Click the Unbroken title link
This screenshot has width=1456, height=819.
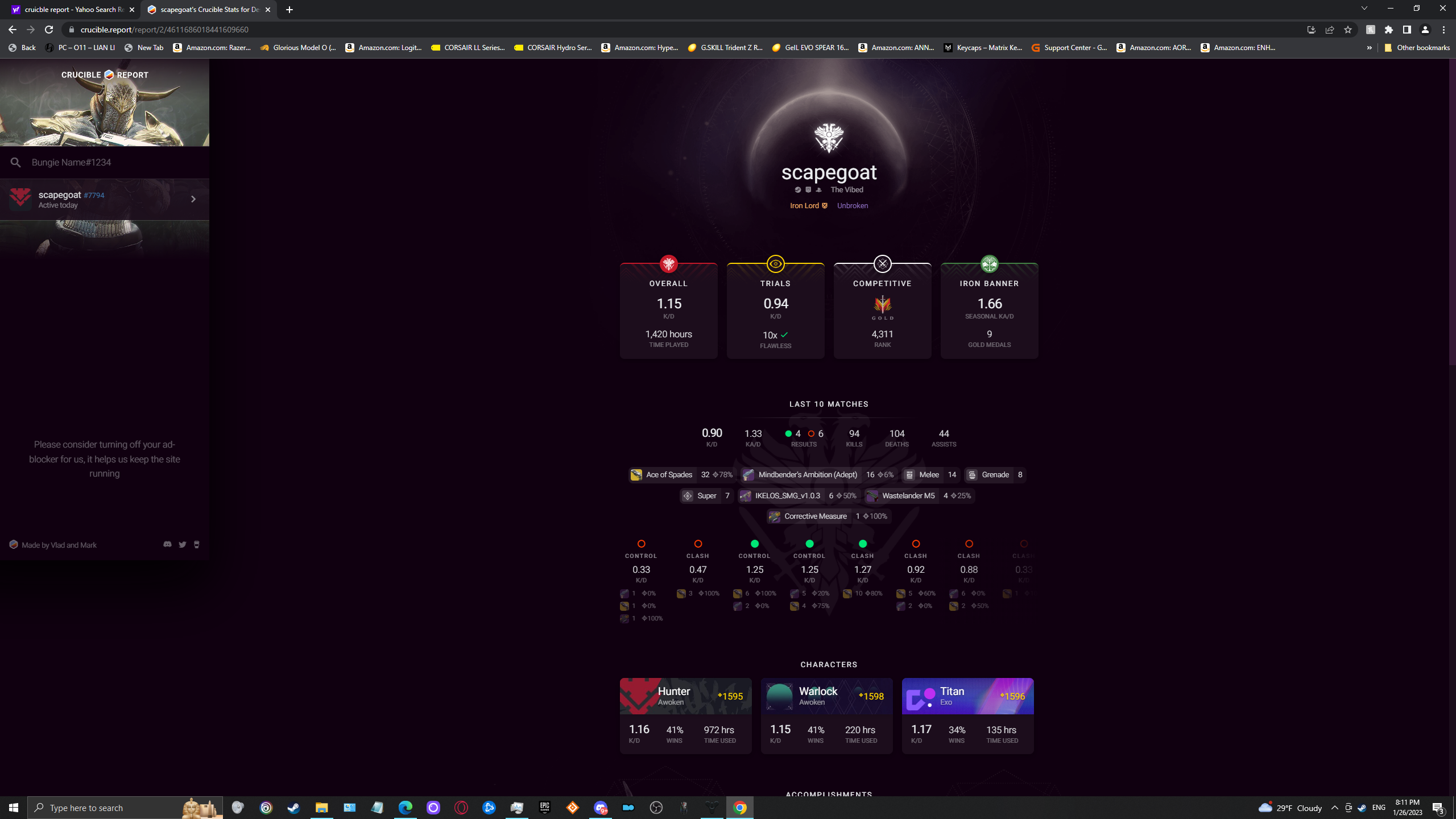(851, 205)
